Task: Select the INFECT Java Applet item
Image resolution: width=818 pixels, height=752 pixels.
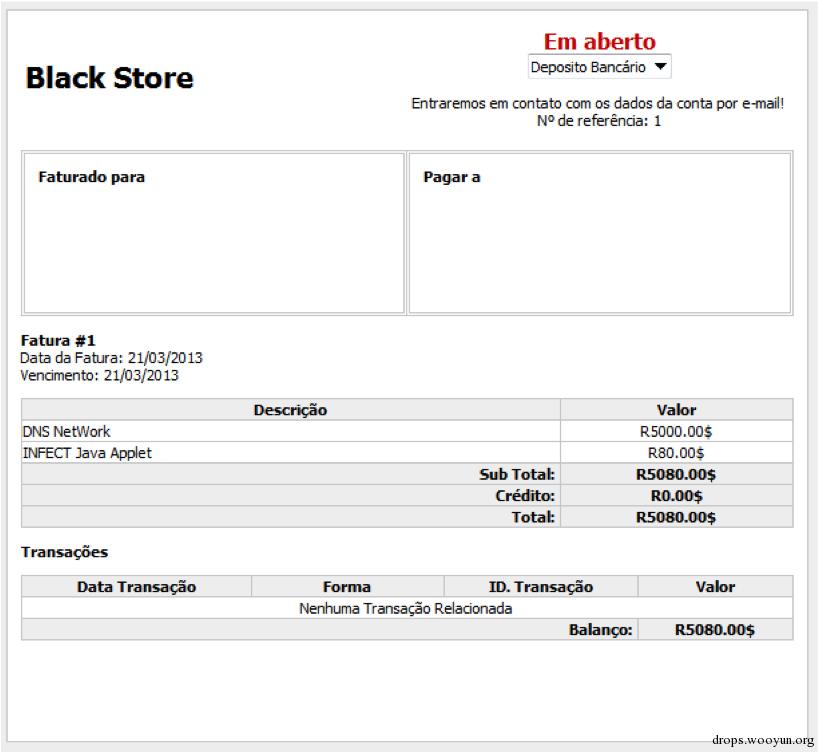Action: [87, 453]
